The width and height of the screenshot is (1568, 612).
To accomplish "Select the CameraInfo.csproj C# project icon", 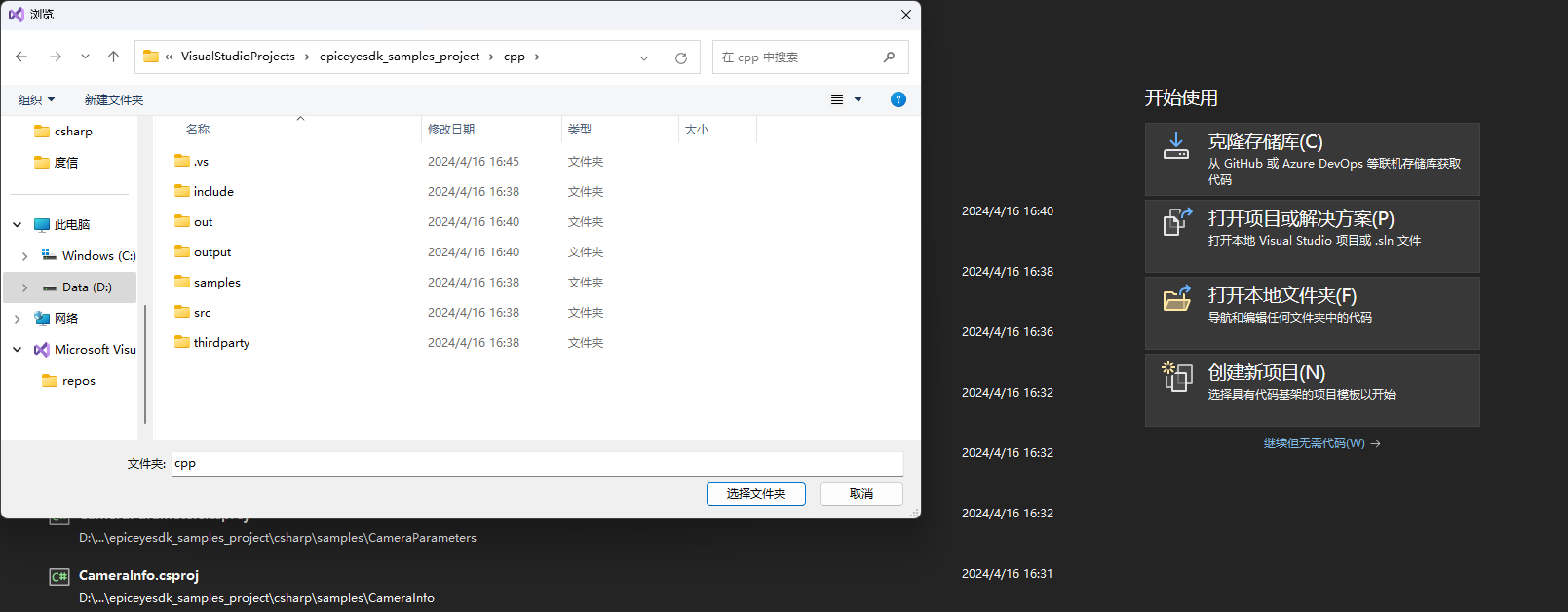I will click(59, 577).
